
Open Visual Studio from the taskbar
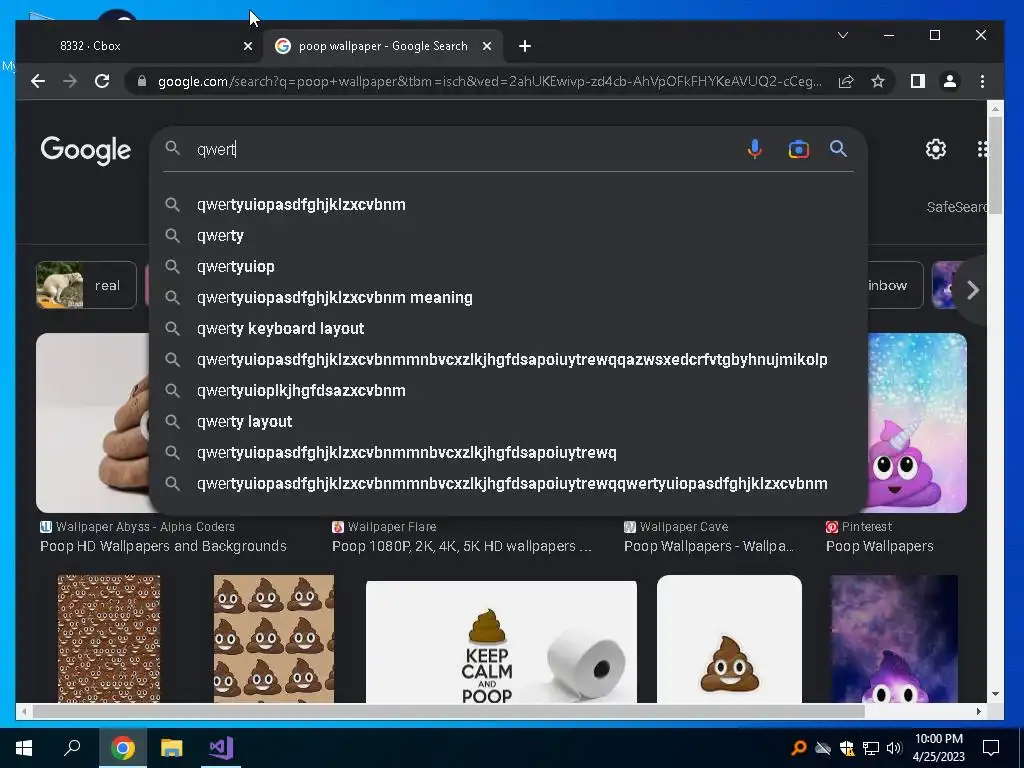[221, 748]
